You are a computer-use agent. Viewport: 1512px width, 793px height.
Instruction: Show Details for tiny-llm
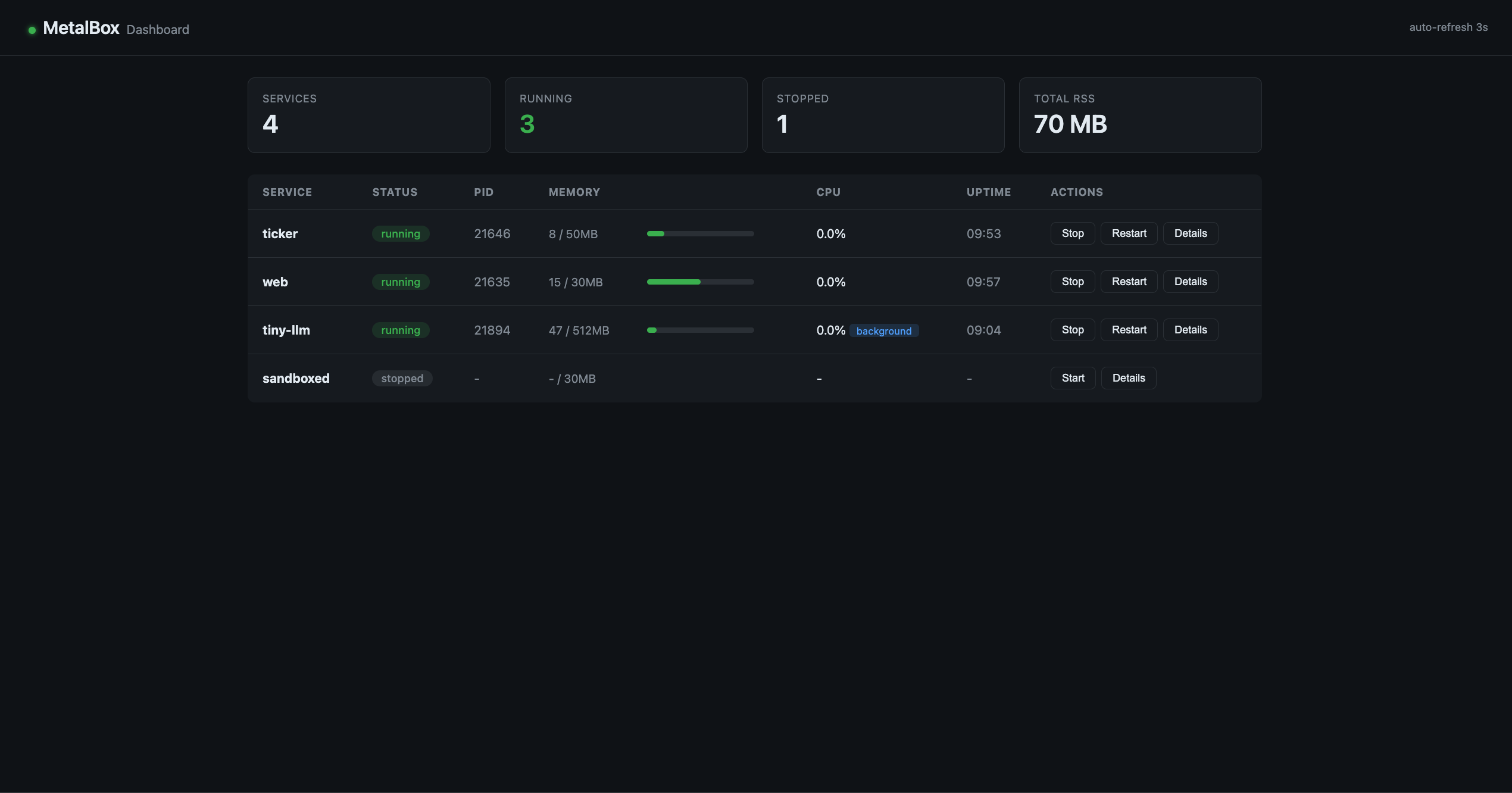1191,330
